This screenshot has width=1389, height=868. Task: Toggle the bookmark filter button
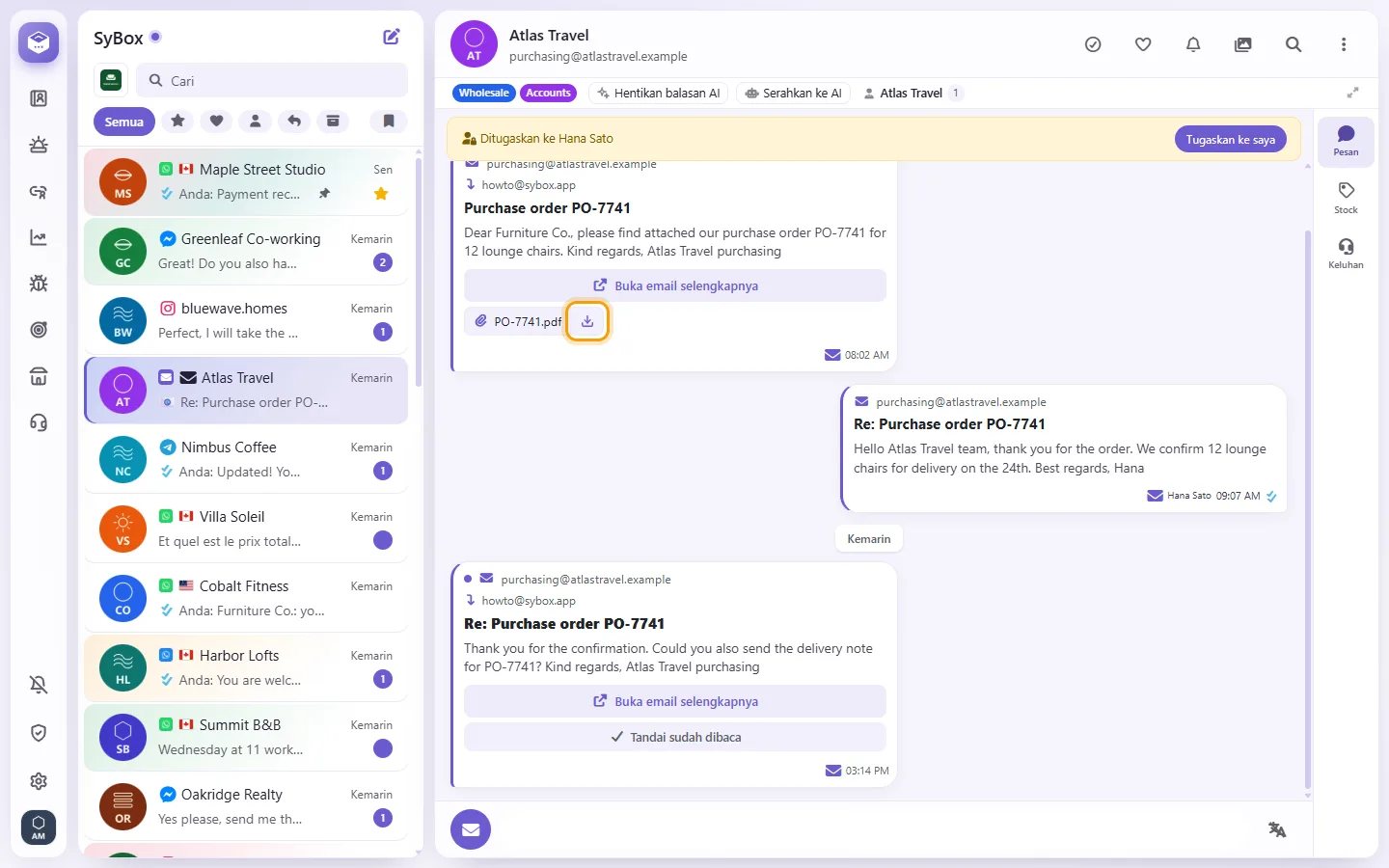(389, 122)
